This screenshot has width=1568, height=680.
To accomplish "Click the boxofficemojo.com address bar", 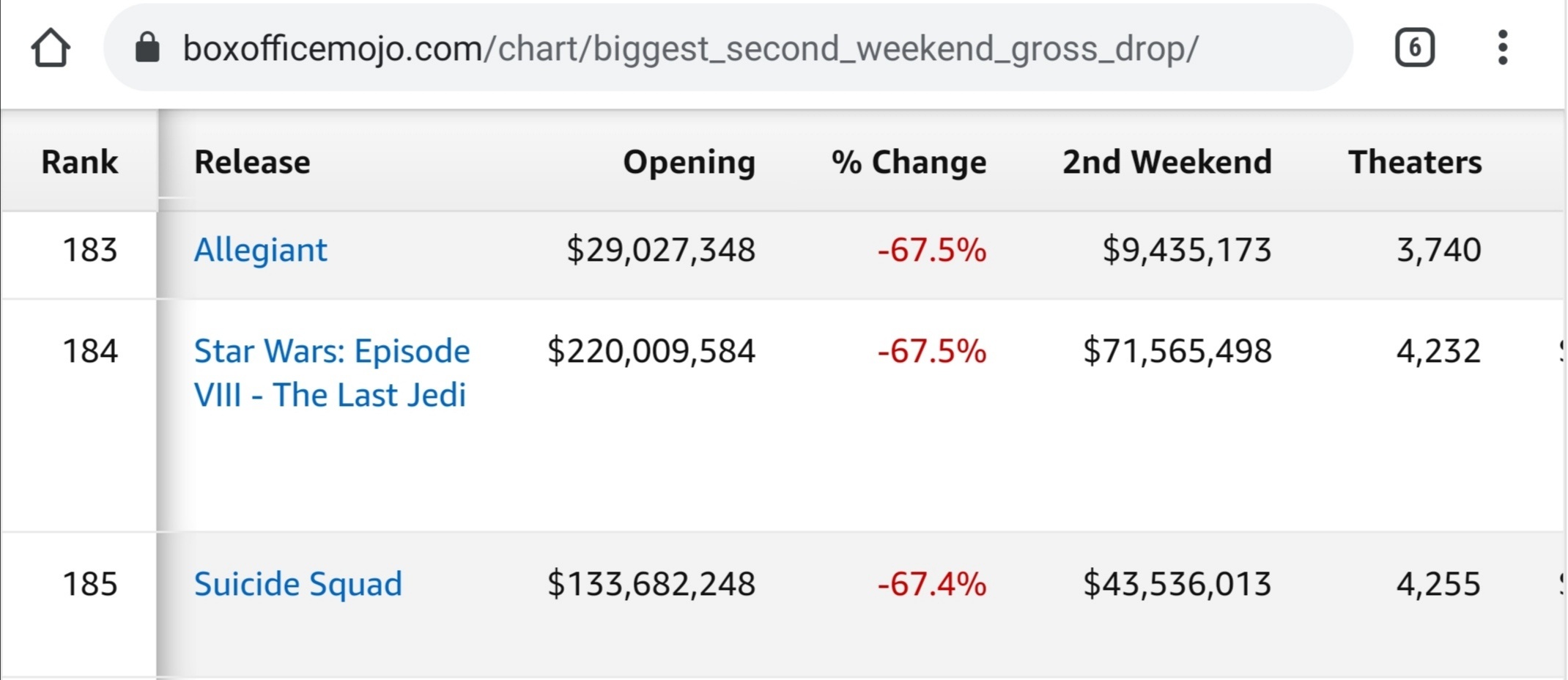I will click(728, 48).
